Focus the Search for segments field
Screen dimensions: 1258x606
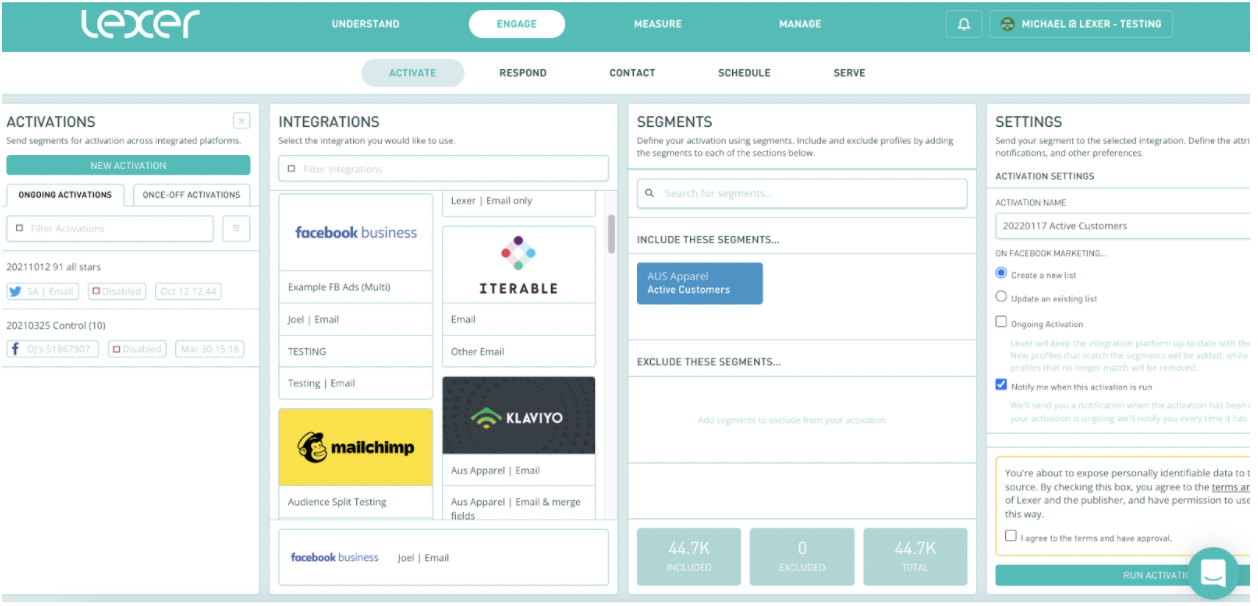point(802,193)
